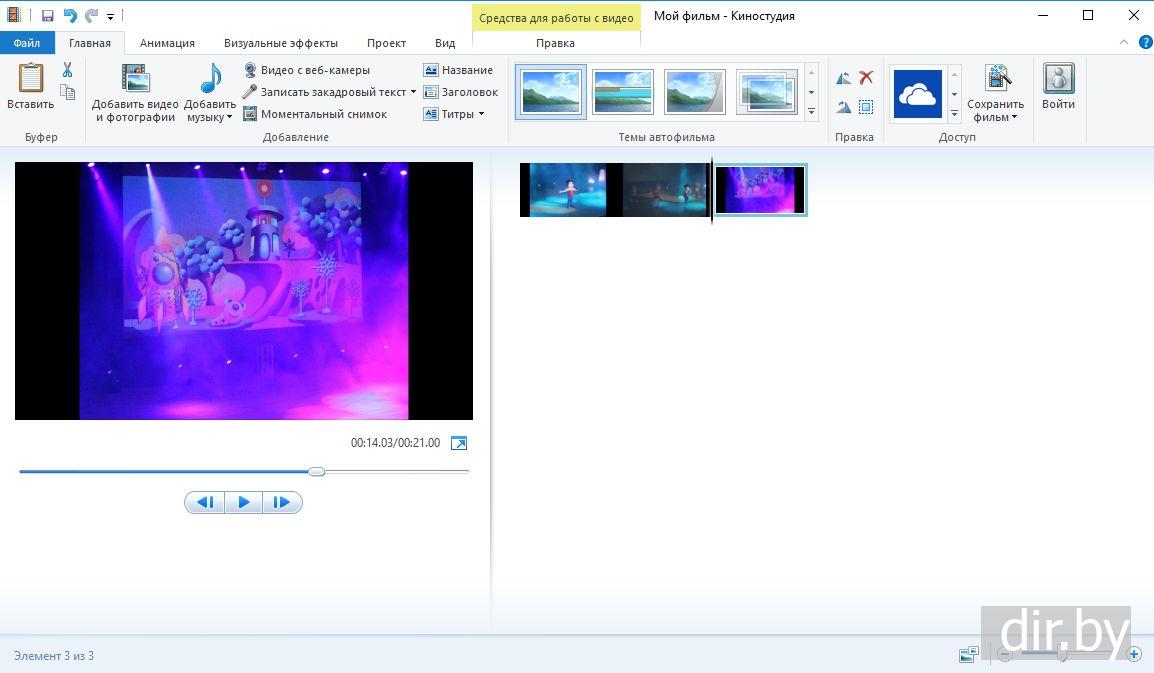
Task: Click the OneDrive cloud sharing icon
Action: (917, 94)
